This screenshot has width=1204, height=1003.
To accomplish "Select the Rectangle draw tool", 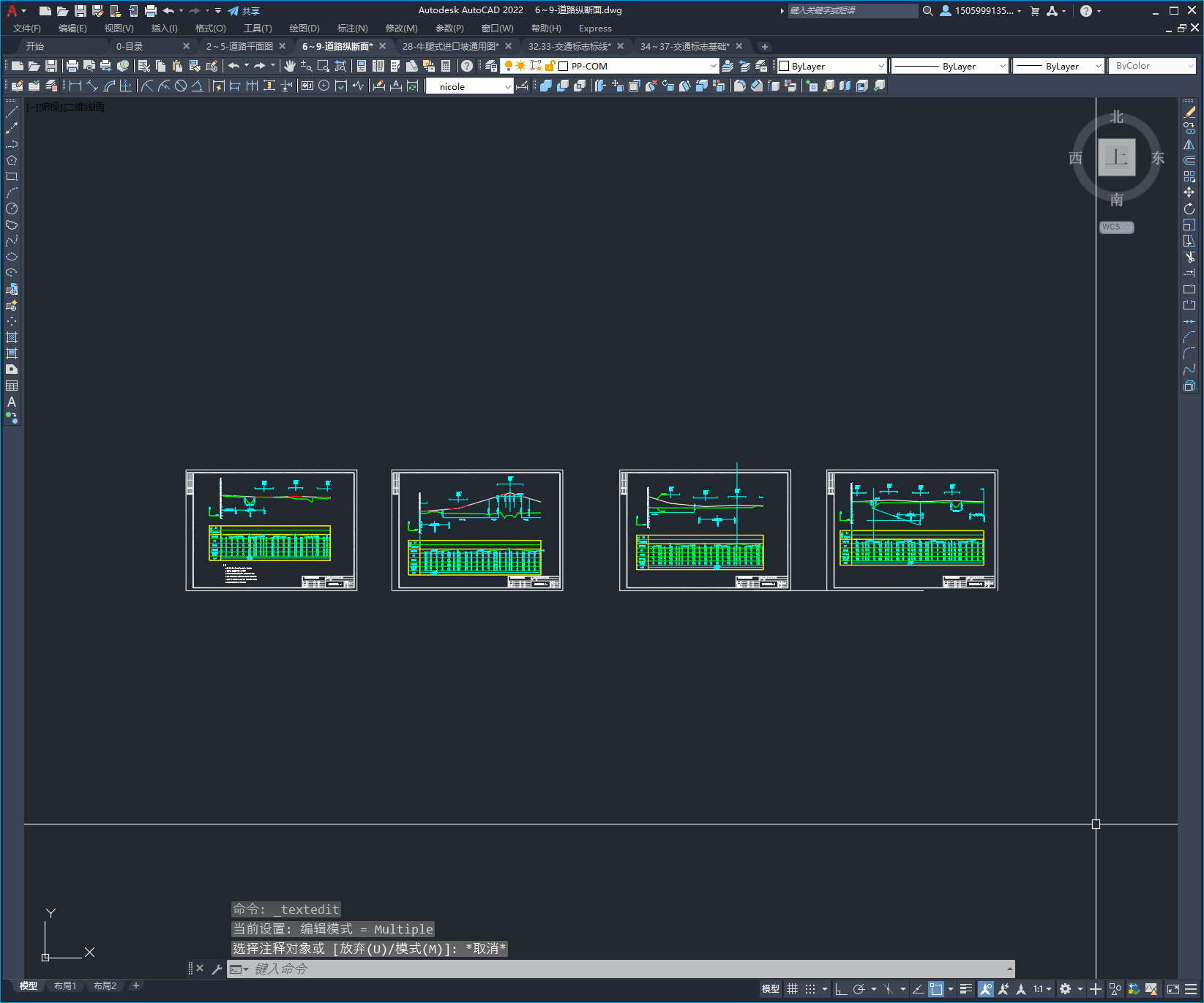I will point(12,176).
